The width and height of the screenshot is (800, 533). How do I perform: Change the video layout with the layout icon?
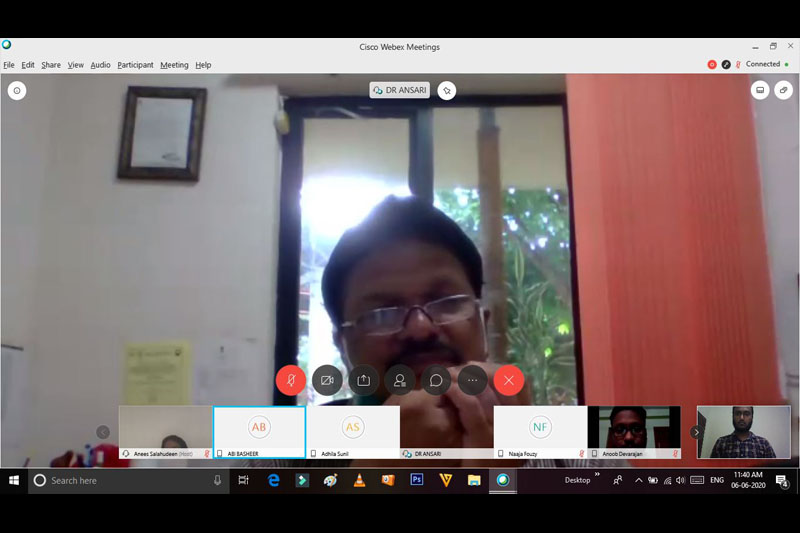(760, 90)
